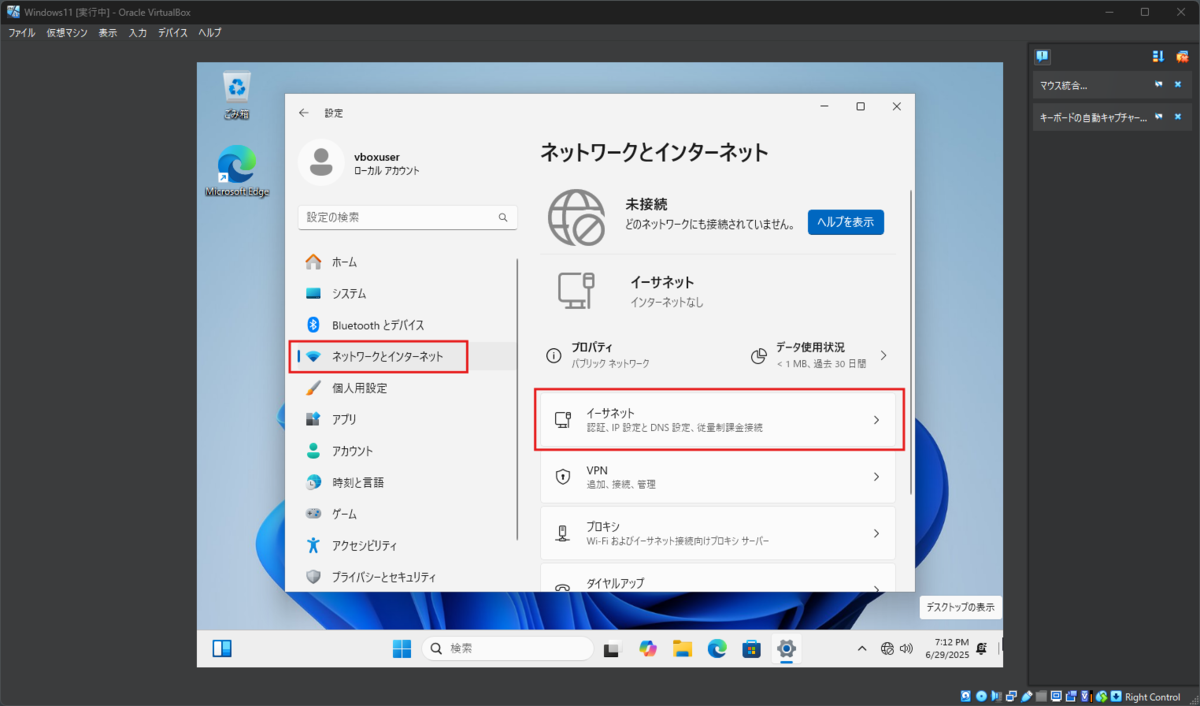Click the clear all notifications icon

(1181, 56)
